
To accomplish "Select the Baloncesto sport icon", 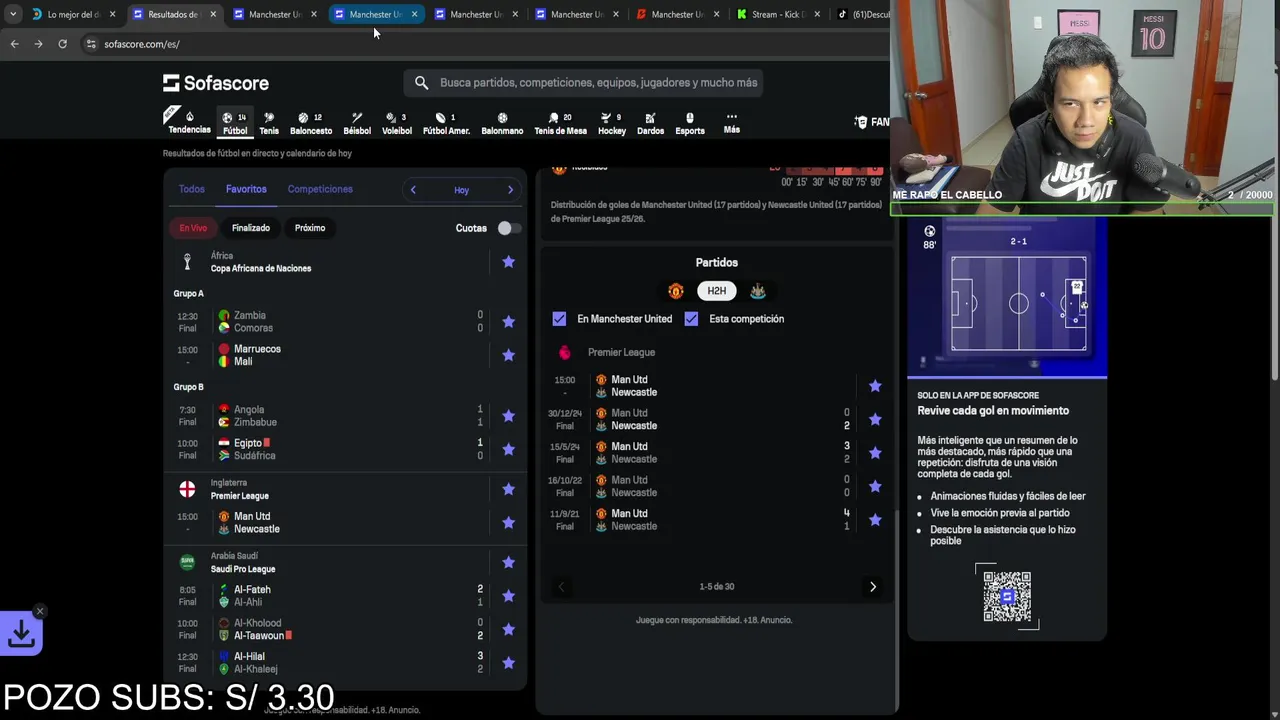I will pyautogui.click(x=311, y=122).
